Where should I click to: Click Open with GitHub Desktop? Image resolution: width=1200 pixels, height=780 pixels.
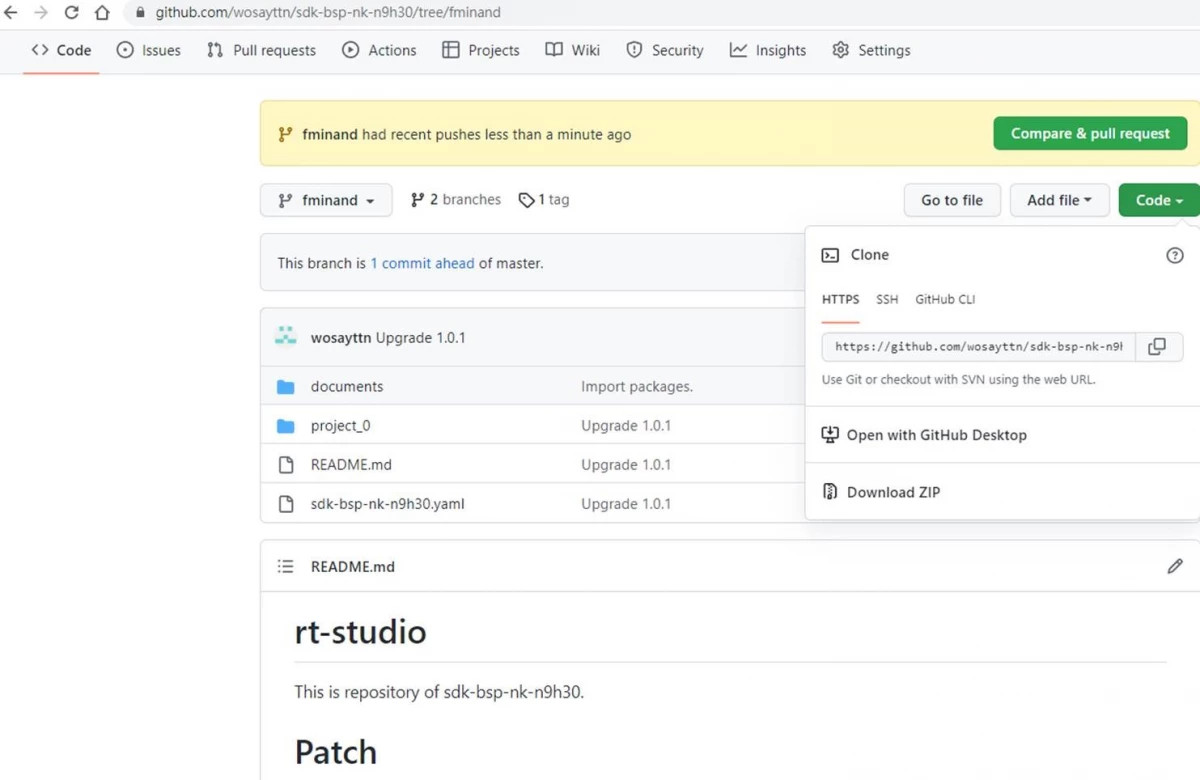[925, 435]
